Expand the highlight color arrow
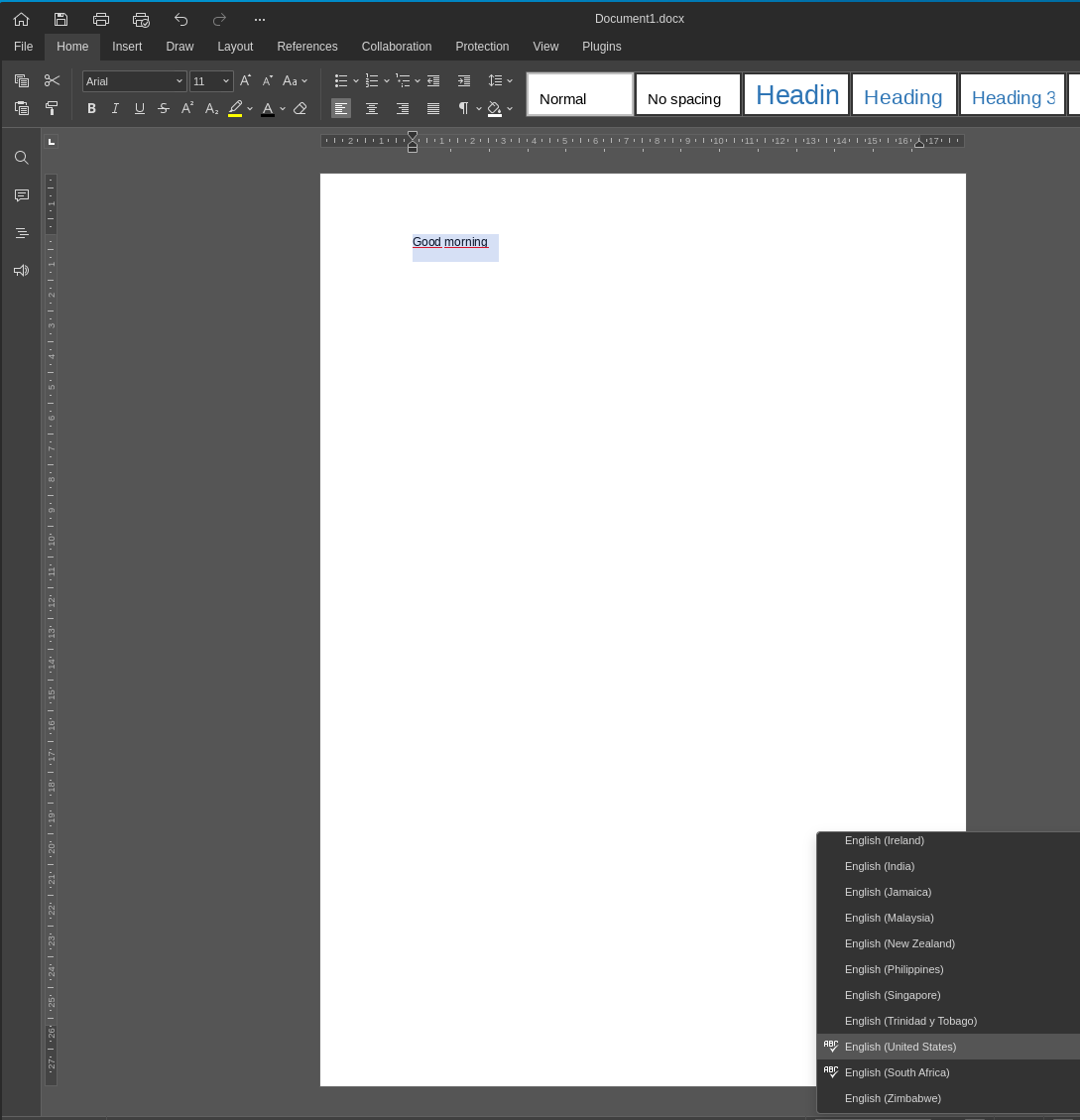The image size is (1080, 1120). pyautogui.click(x=249, y=108)
